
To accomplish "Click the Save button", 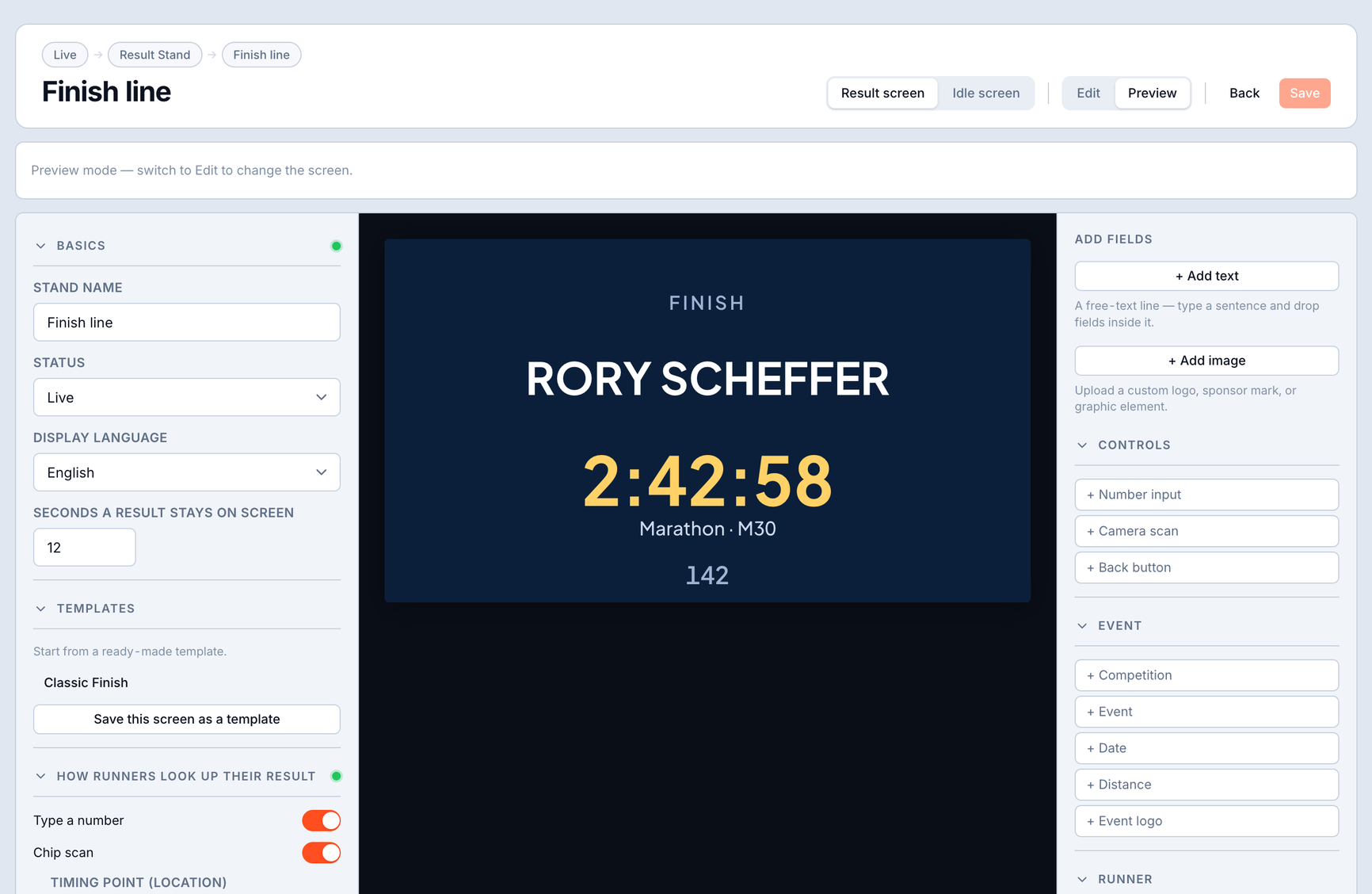I will [x=1305, y=93].
